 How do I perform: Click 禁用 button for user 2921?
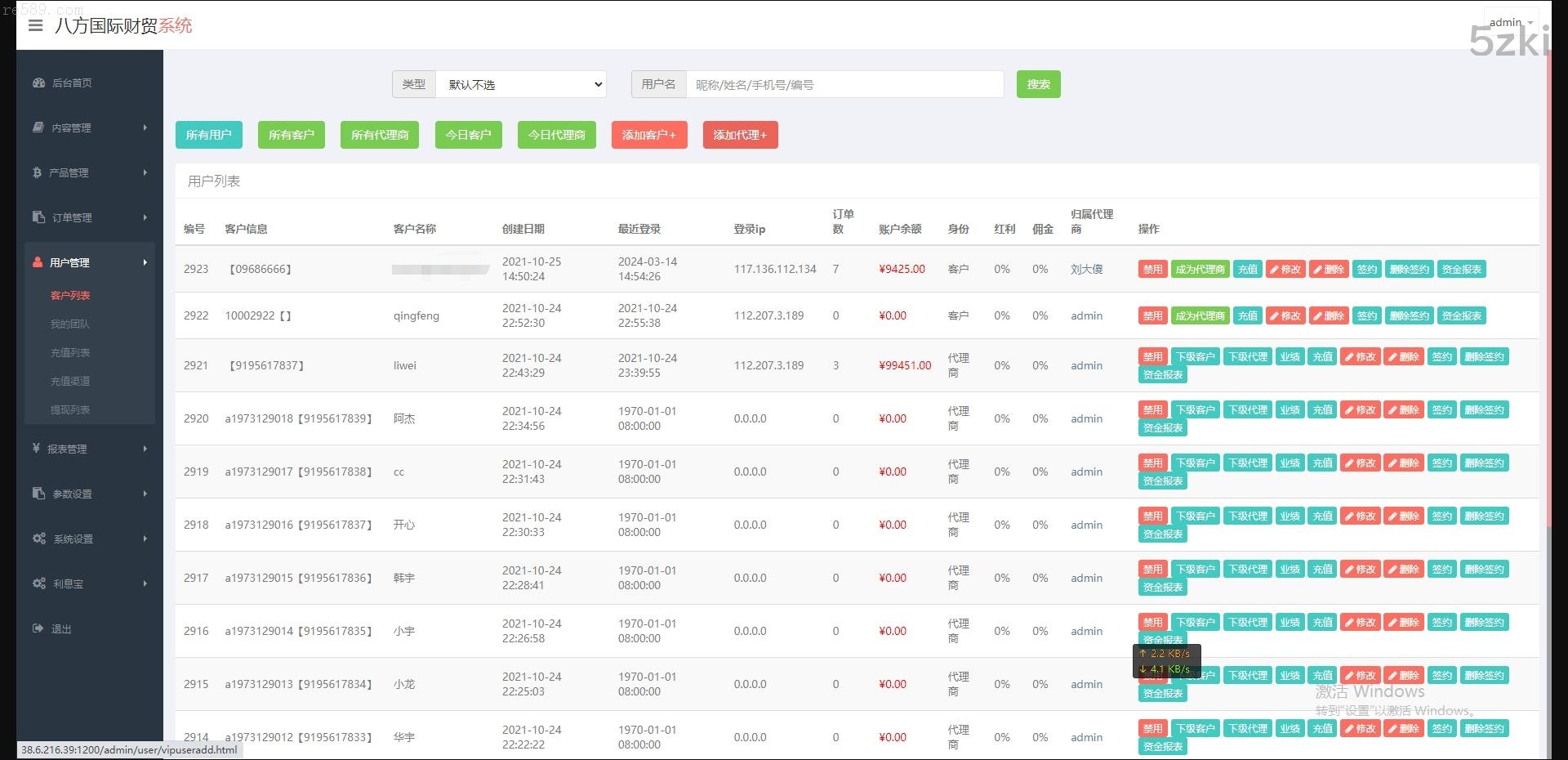(x=1152, y=356)
